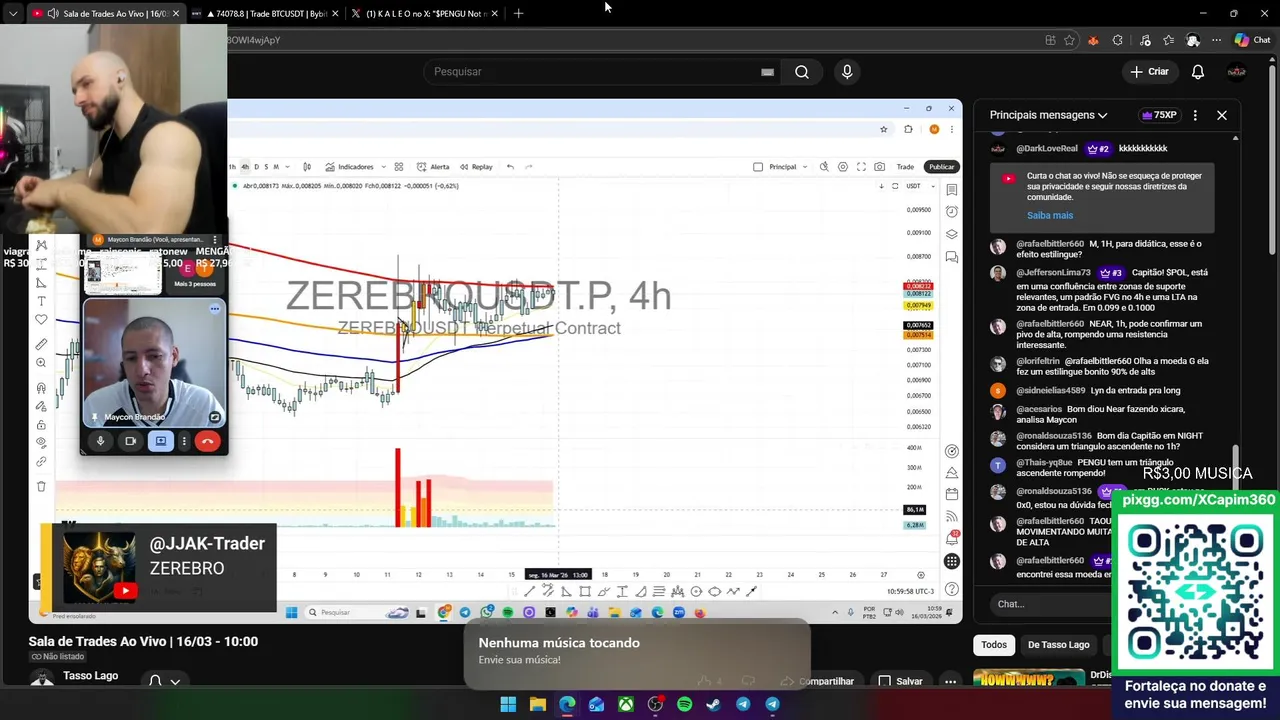Open more options on Maycon's video tile
Screen dimensions: 1280x720
coord(214,309)
